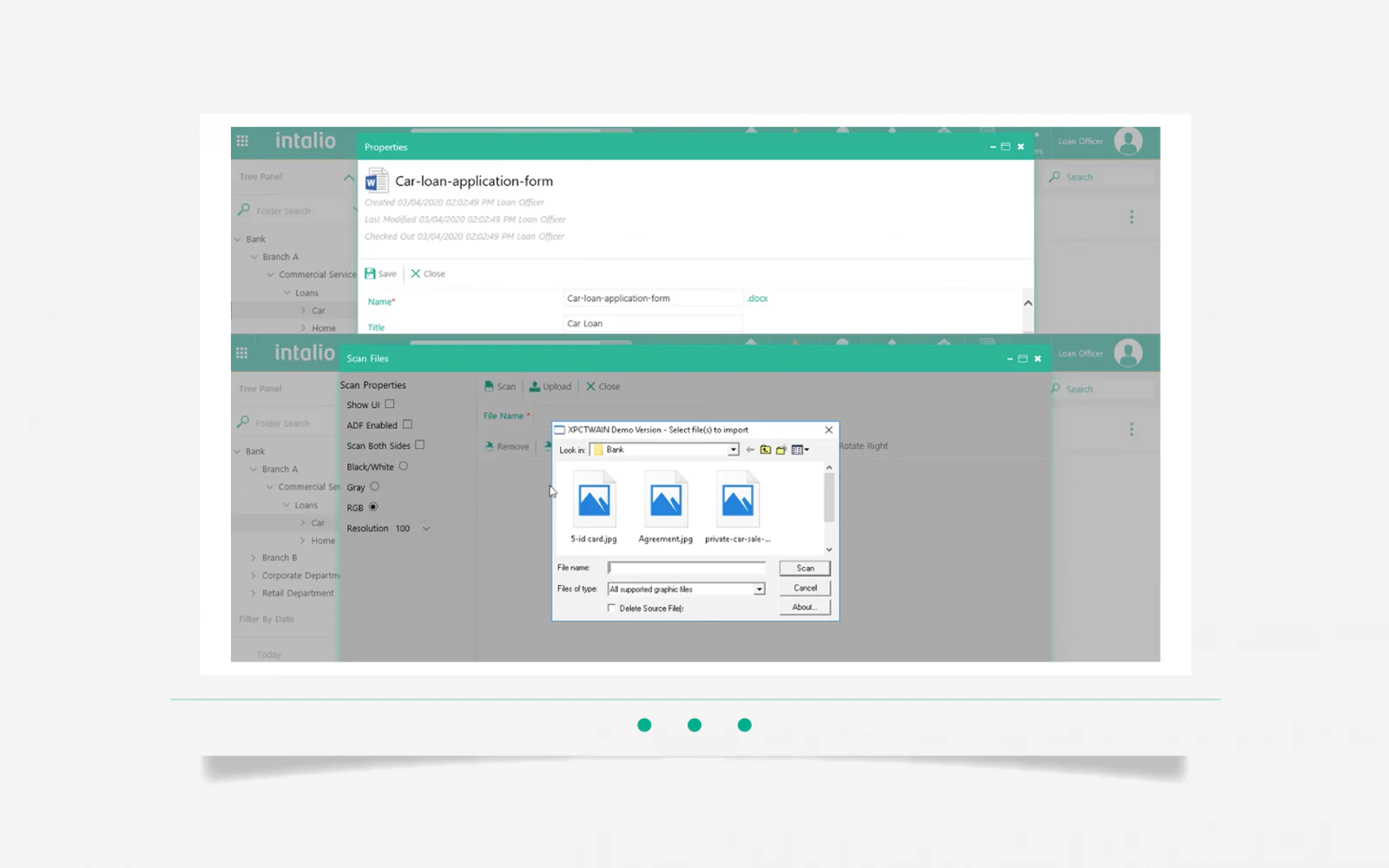The height and width of the screenshot is (868, 1389).
Task: Select Car folder in lower tree
Action: [318, 523]
